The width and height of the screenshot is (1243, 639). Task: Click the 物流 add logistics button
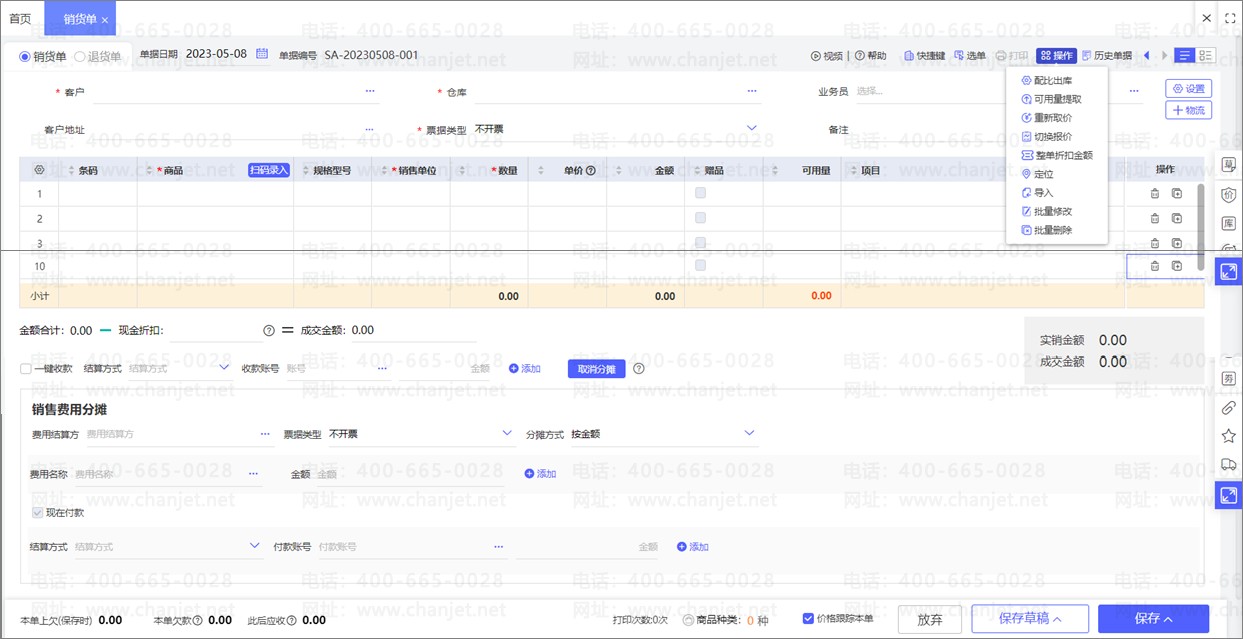tap(1188, 110)
